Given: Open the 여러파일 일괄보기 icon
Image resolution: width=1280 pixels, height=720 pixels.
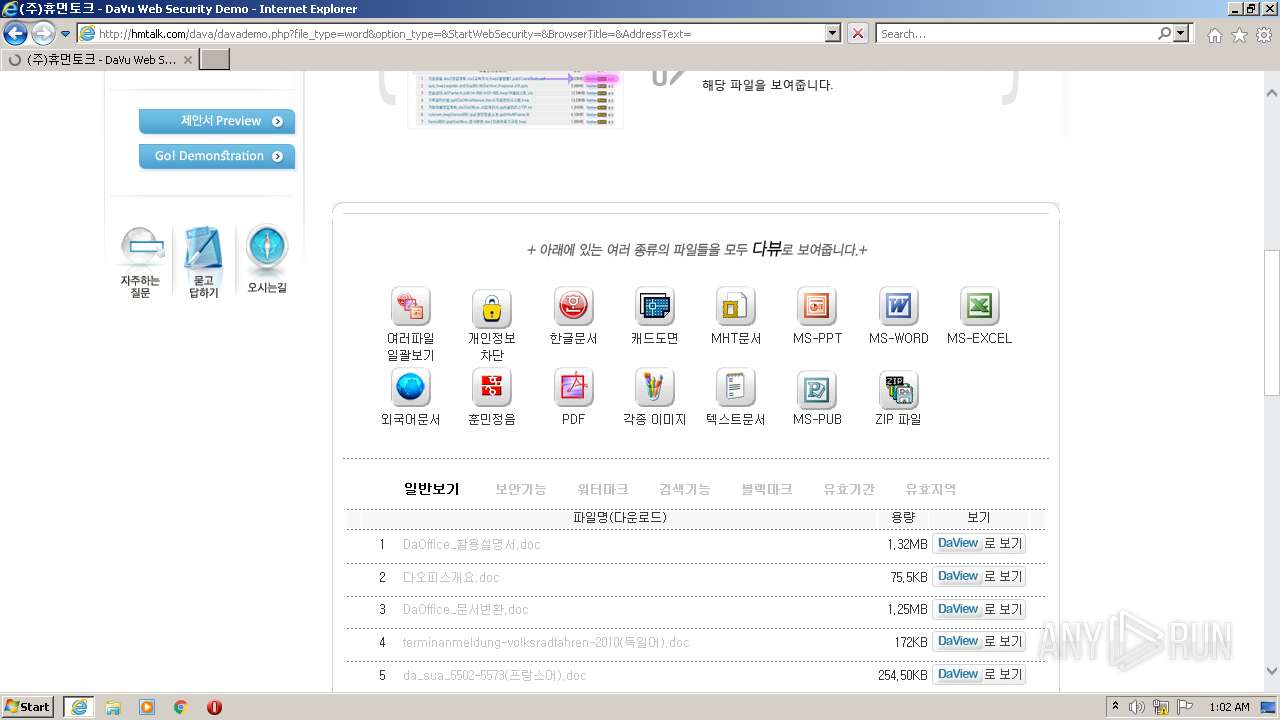Looking at the screenshot, I should [x=410, y=307].
